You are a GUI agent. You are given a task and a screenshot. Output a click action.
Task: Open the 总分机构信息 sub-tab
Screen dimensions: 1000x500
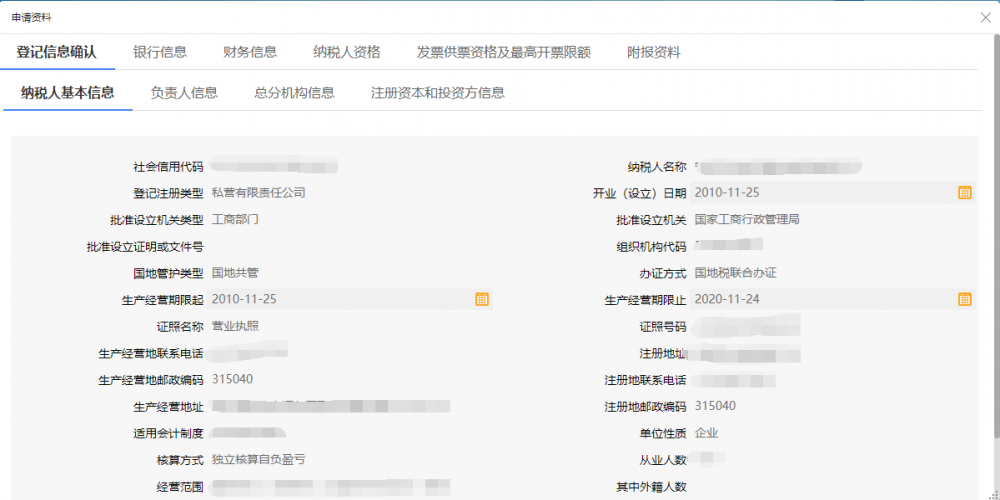[294, 93]
